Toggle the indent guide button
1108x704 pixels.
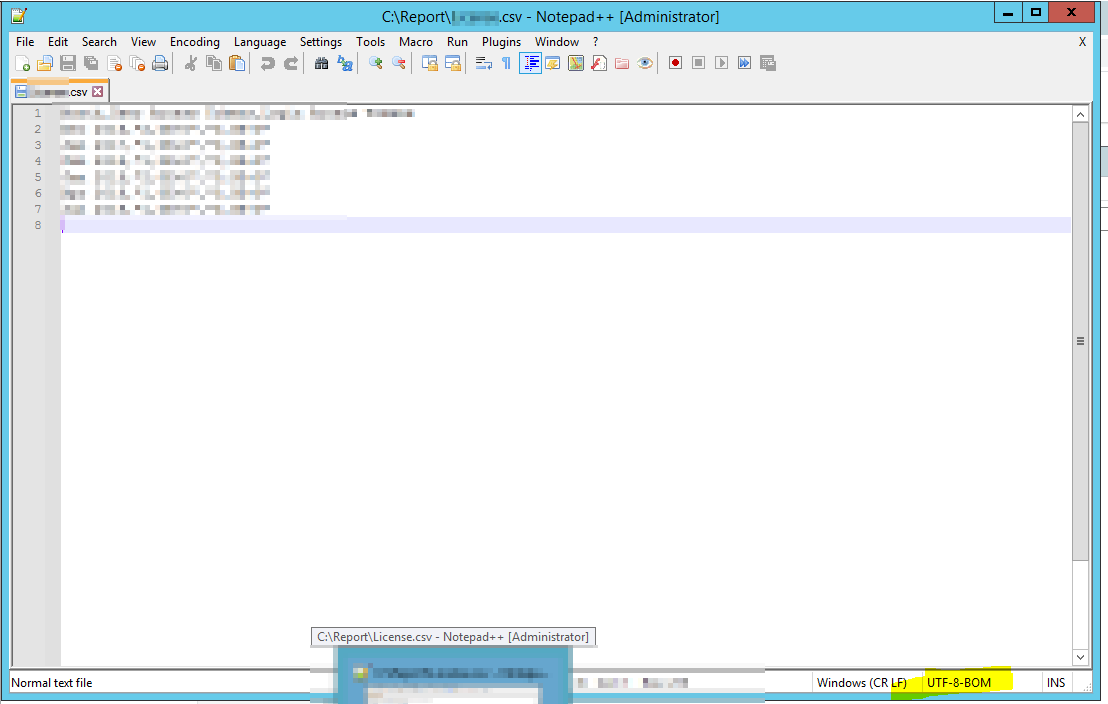[x=530, y=64]
